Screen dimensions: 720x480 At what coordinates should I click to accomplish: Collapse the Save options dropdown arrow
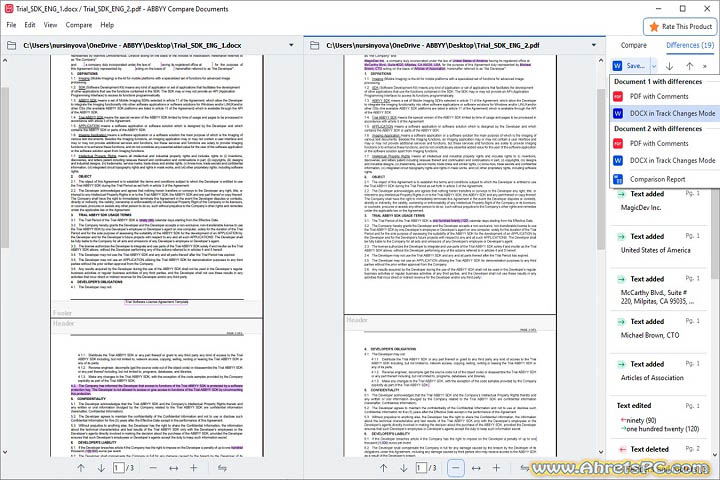pyautogui.click(x=654, y=66)
